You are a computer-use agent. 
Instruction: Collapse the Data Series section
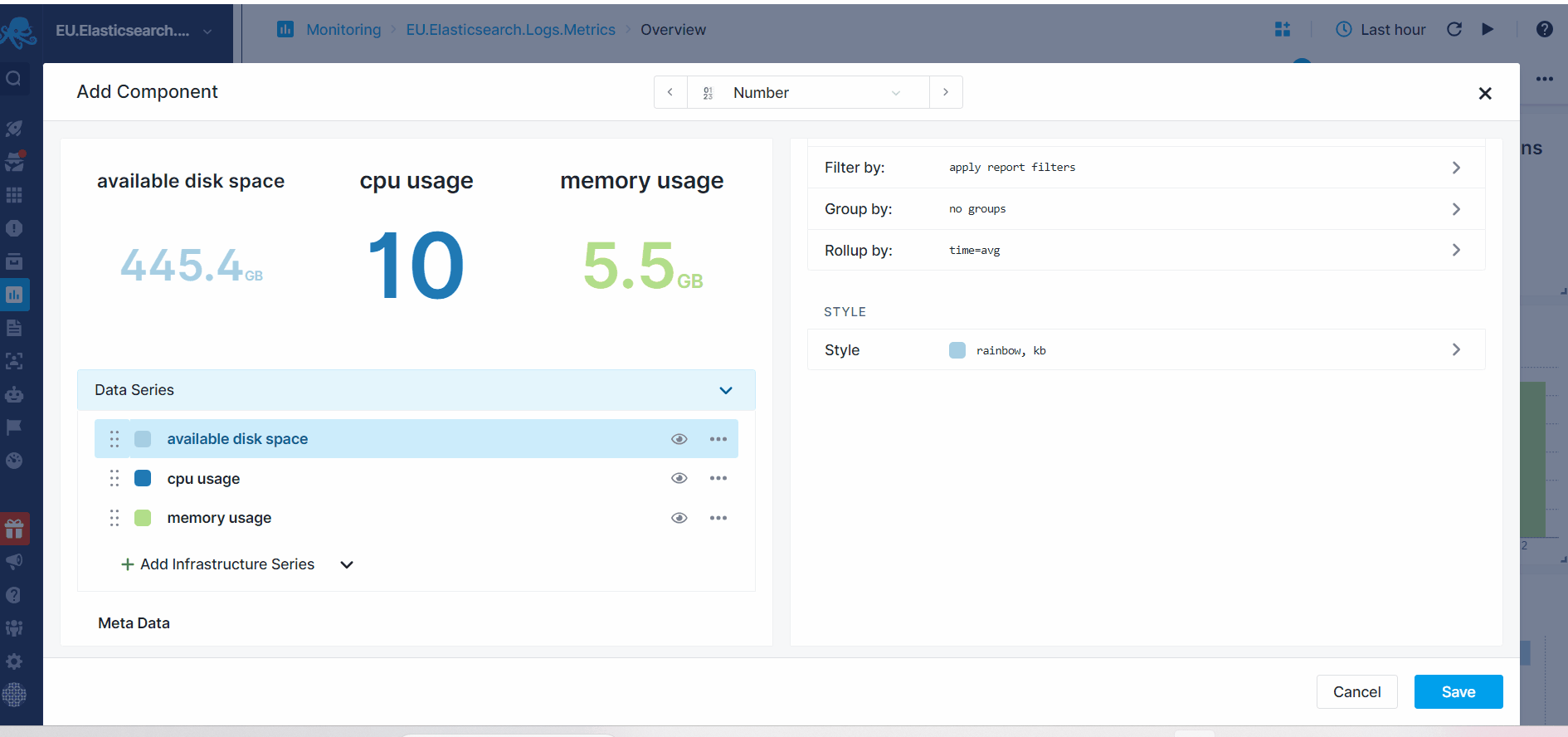tap(726, 390)
